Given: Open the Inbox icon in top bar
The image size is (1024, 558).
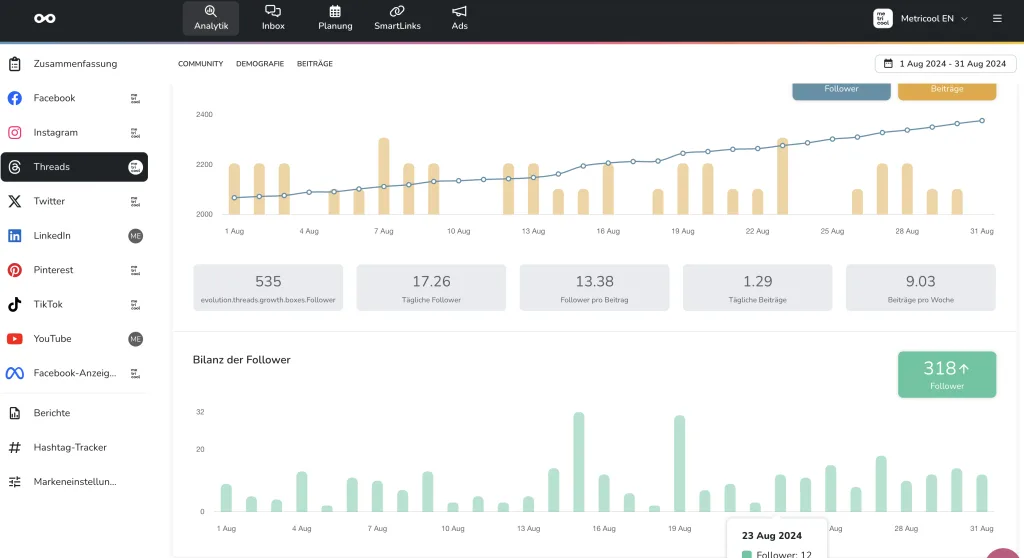Looking at the screenshot, I should (x=273, y=18).
